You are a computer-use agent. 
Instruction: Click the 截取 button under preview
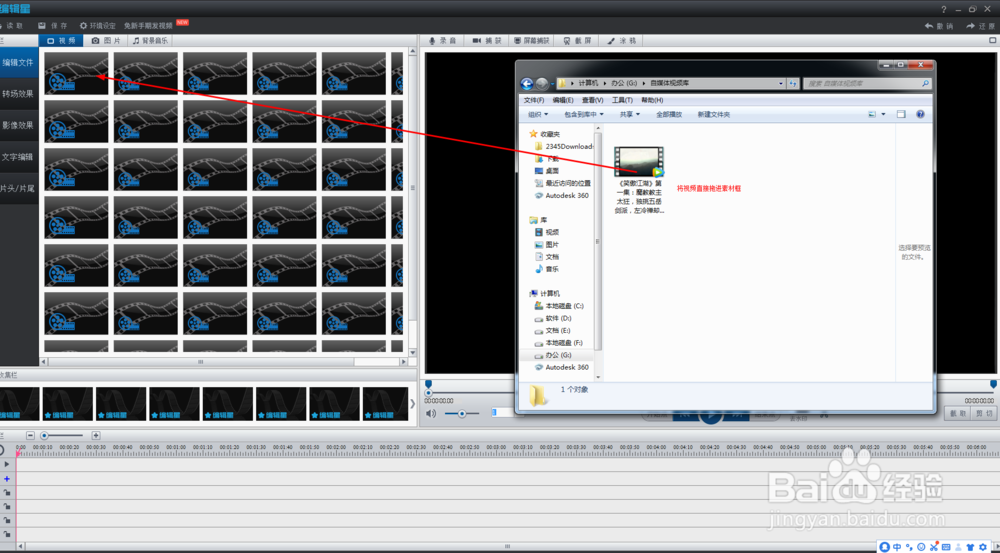pyautogui.click(x=958, y=413)
